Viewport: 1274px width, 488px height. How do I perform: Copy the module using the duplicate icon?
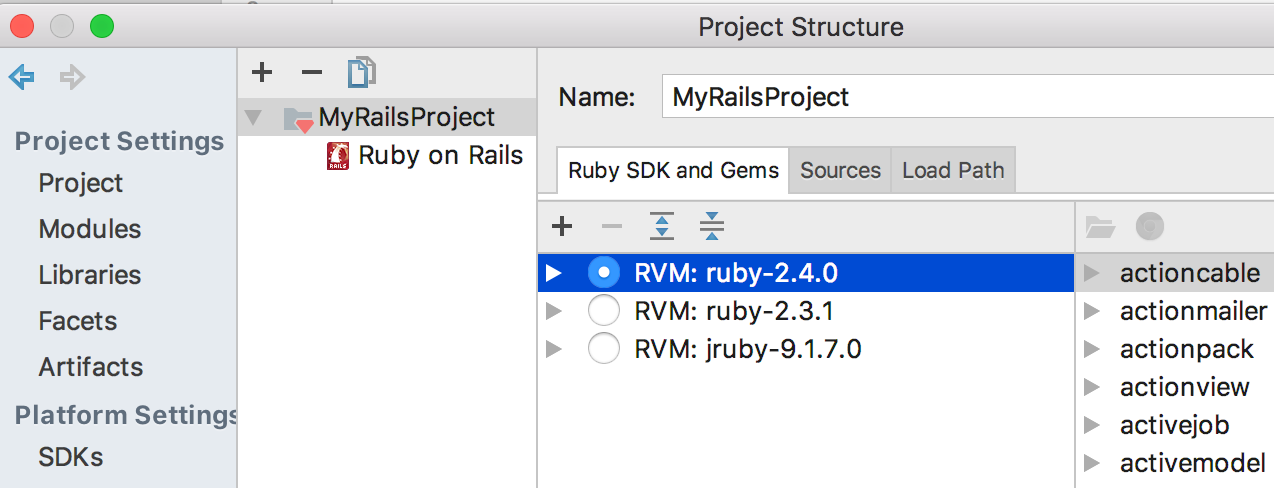click(x=361, y=72)
